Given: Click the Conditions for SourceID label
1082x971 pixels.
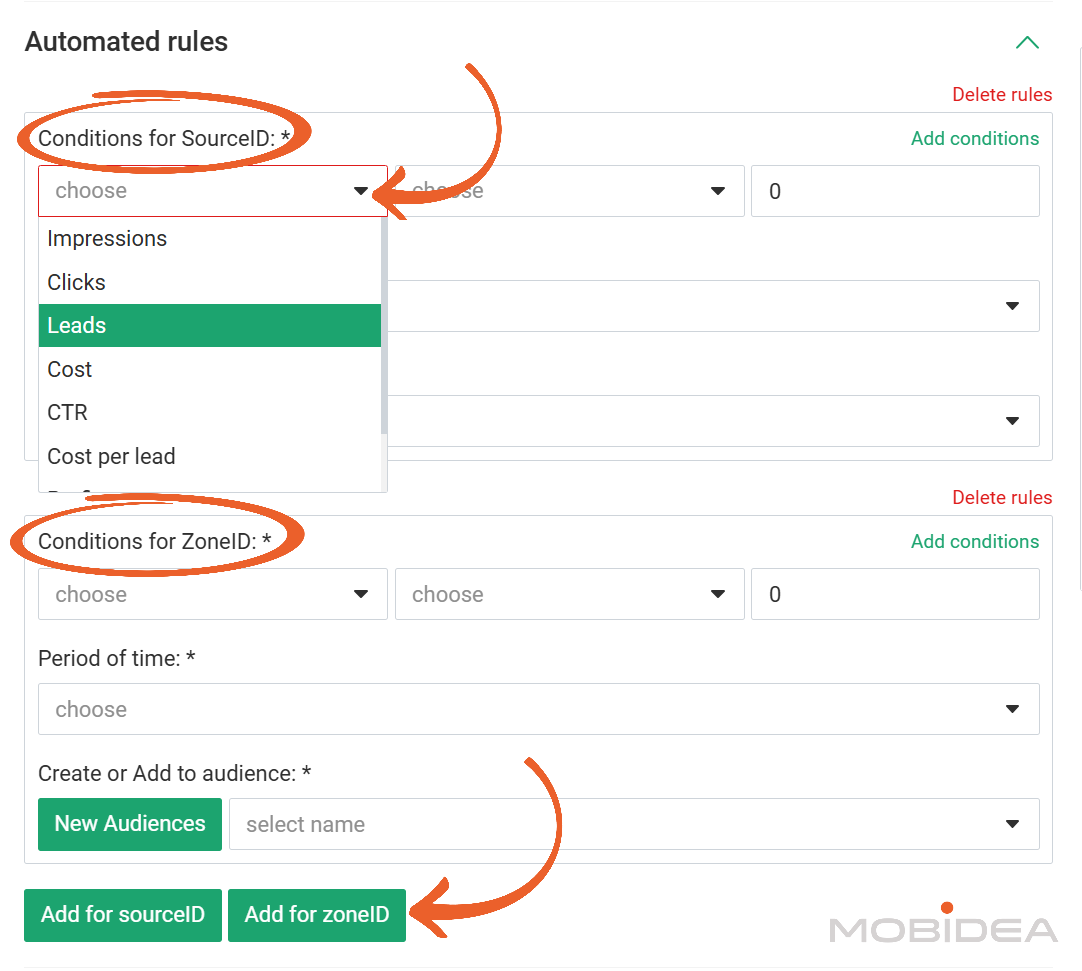Looking at the screenshot, I should point(164,139).
